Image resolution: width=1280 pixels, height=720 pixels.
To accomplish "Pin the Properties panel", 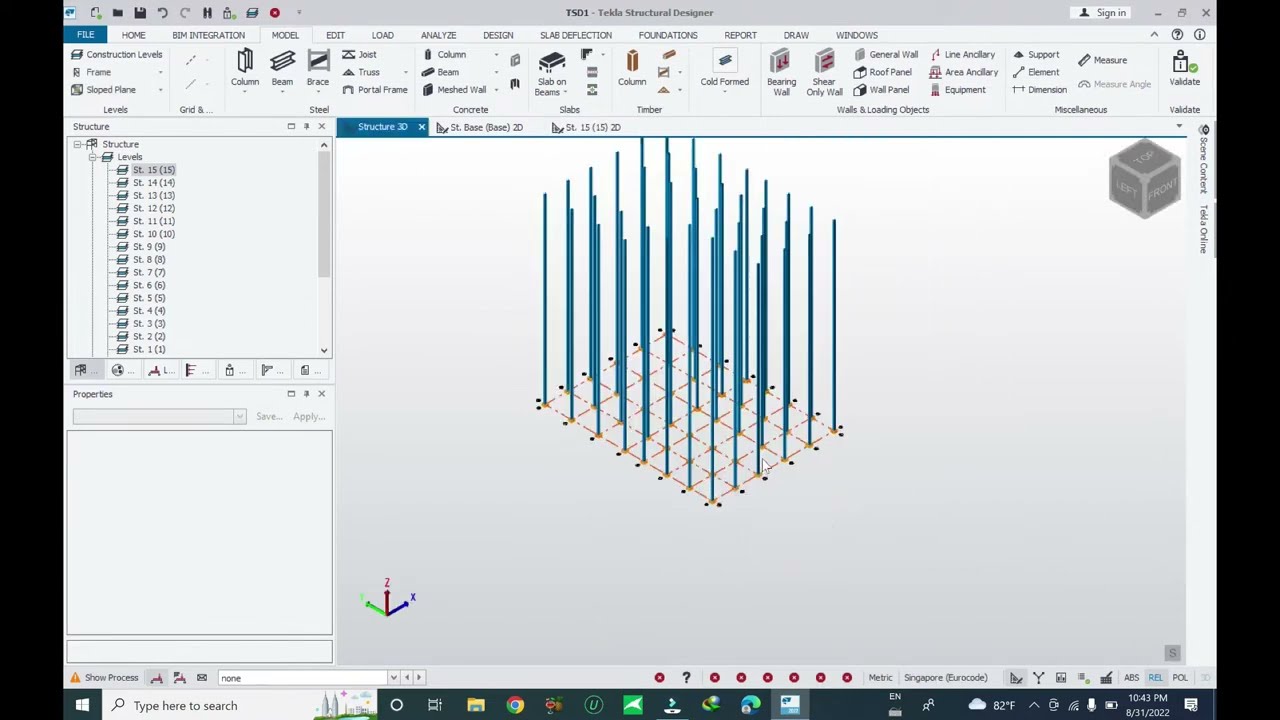I will pos(306,394).
